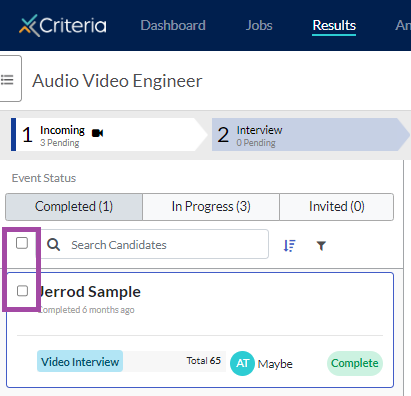Open the filter funnel icon

coord(321,246)
